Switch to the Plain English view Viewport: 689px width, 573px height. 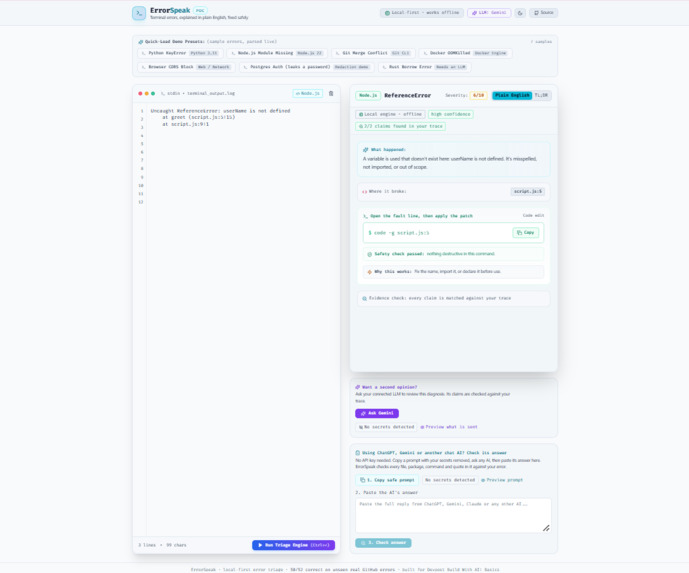512,95
